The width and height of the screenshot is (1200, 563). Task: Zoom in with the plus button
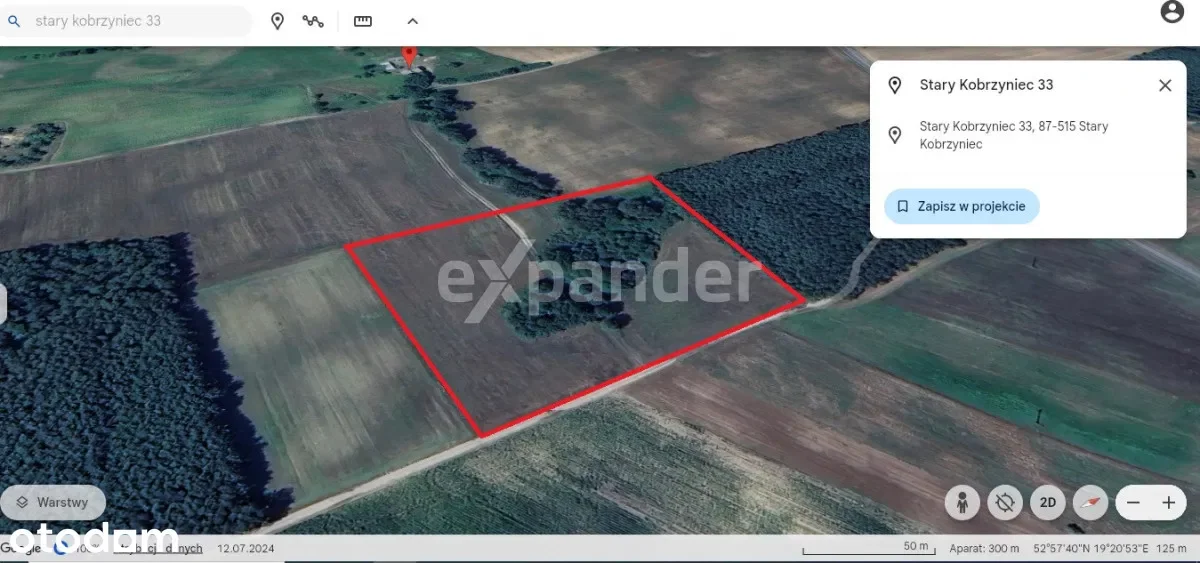pos(1168,502)
